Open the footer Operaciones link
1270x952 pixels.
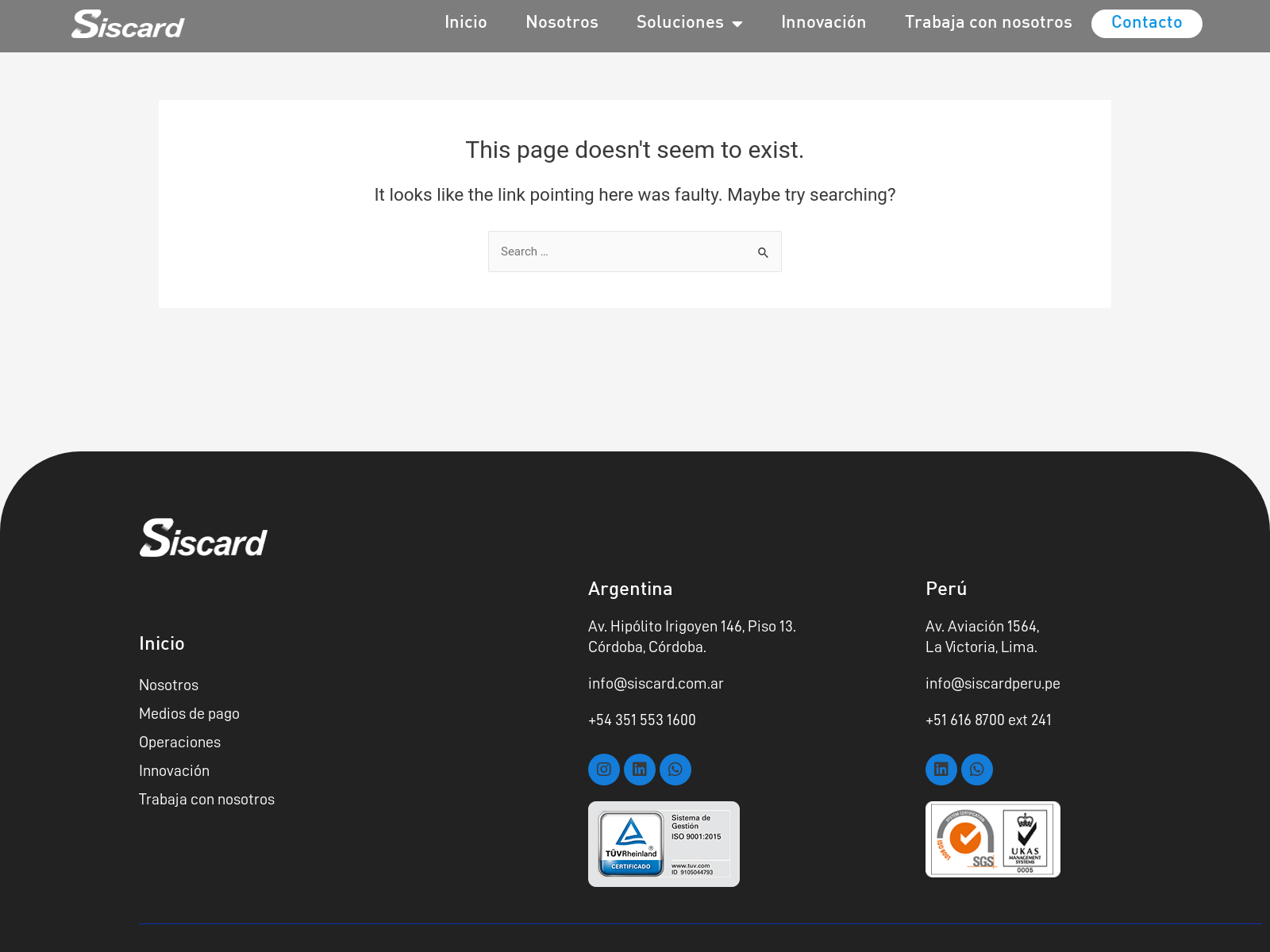pyautogui.click(x=179, y=742)
